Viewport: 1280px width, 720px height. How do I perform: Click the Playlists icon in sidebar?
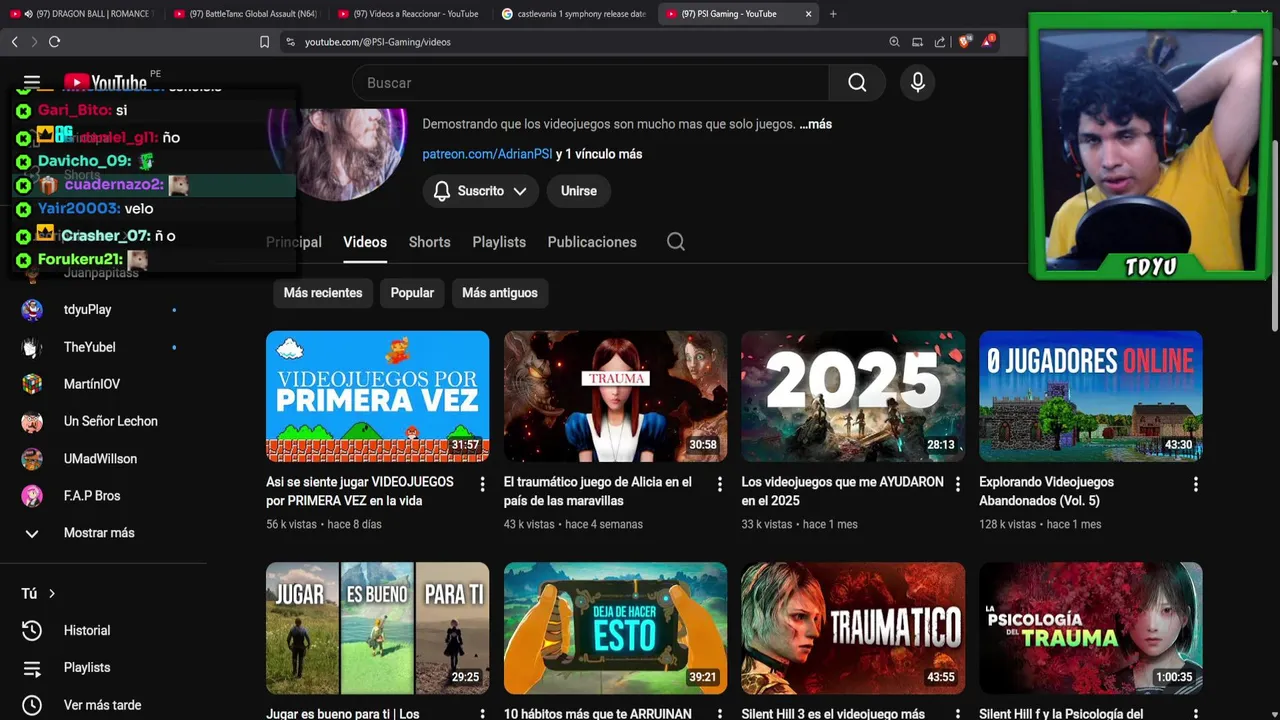(x=32, y=668)
